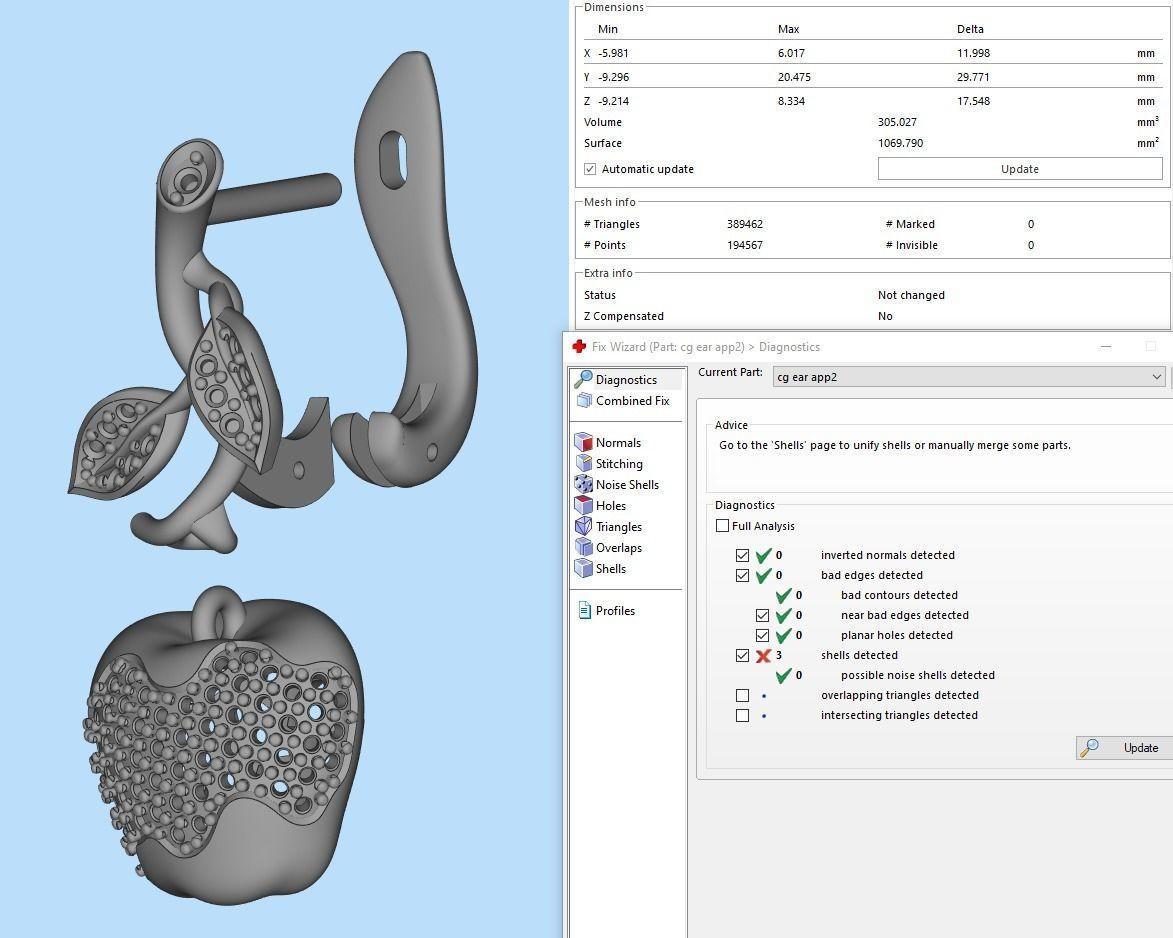Screen dimensions: 1173x938
Task: Go to the Shells page
Action: tap(610, 568)
